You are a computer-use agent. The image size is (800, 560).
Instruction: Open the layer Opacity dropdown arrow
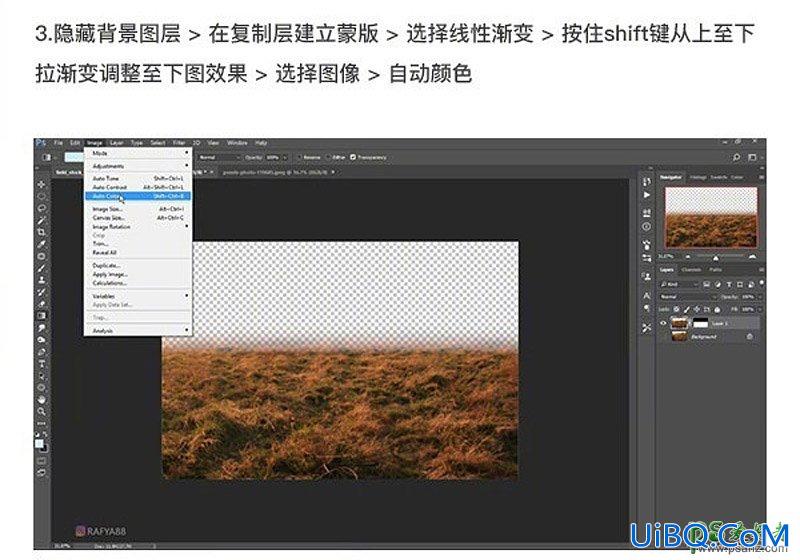760,297
